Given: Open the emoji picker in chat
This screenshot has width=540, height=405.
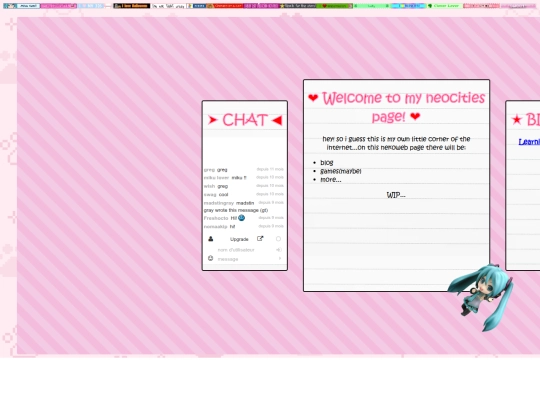Looking at the screenshot, I should [x=210, y=258].
